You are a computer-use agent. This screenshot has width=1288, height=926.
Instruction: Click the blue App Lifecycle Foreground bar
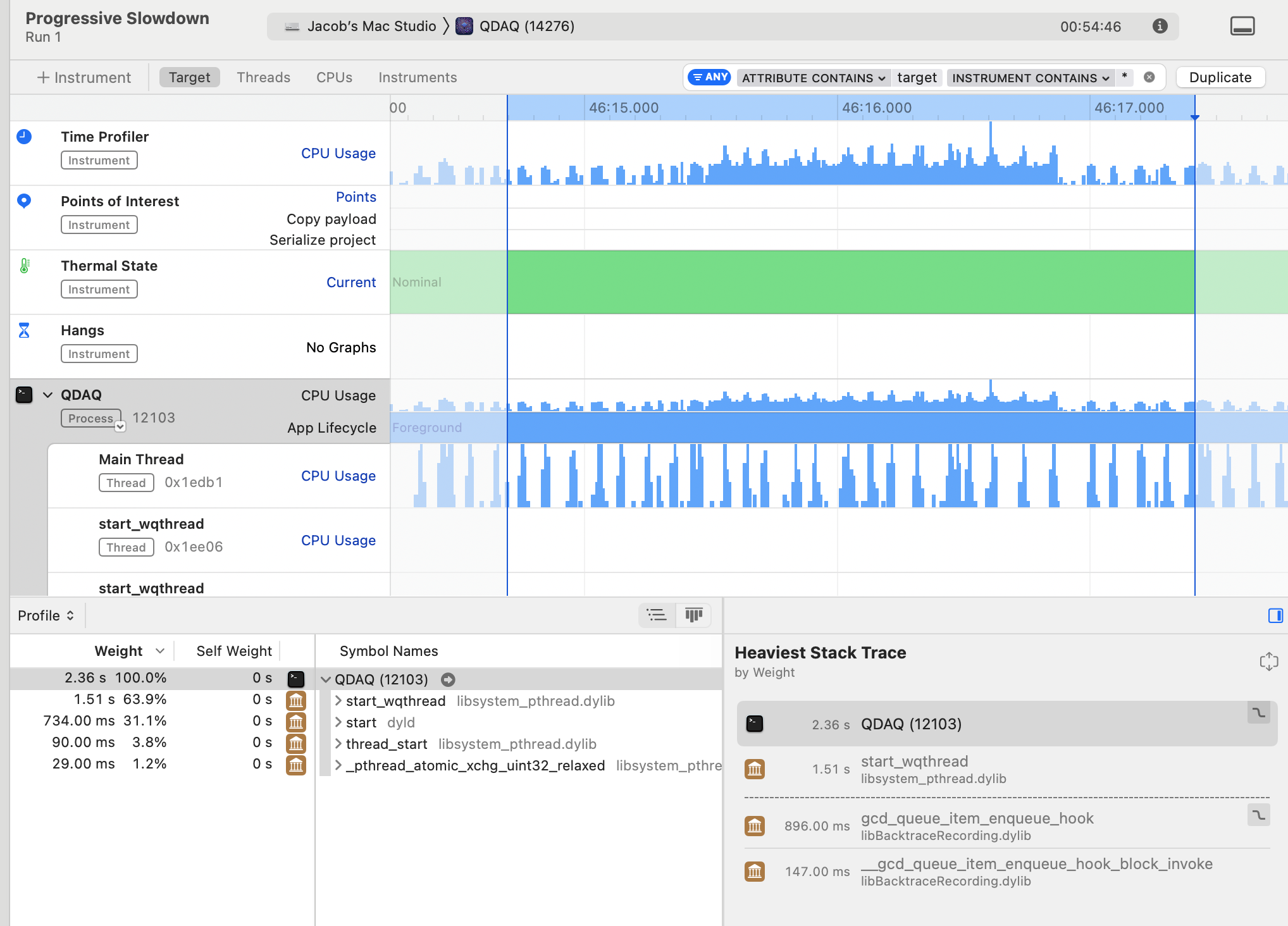click(851, 428)
